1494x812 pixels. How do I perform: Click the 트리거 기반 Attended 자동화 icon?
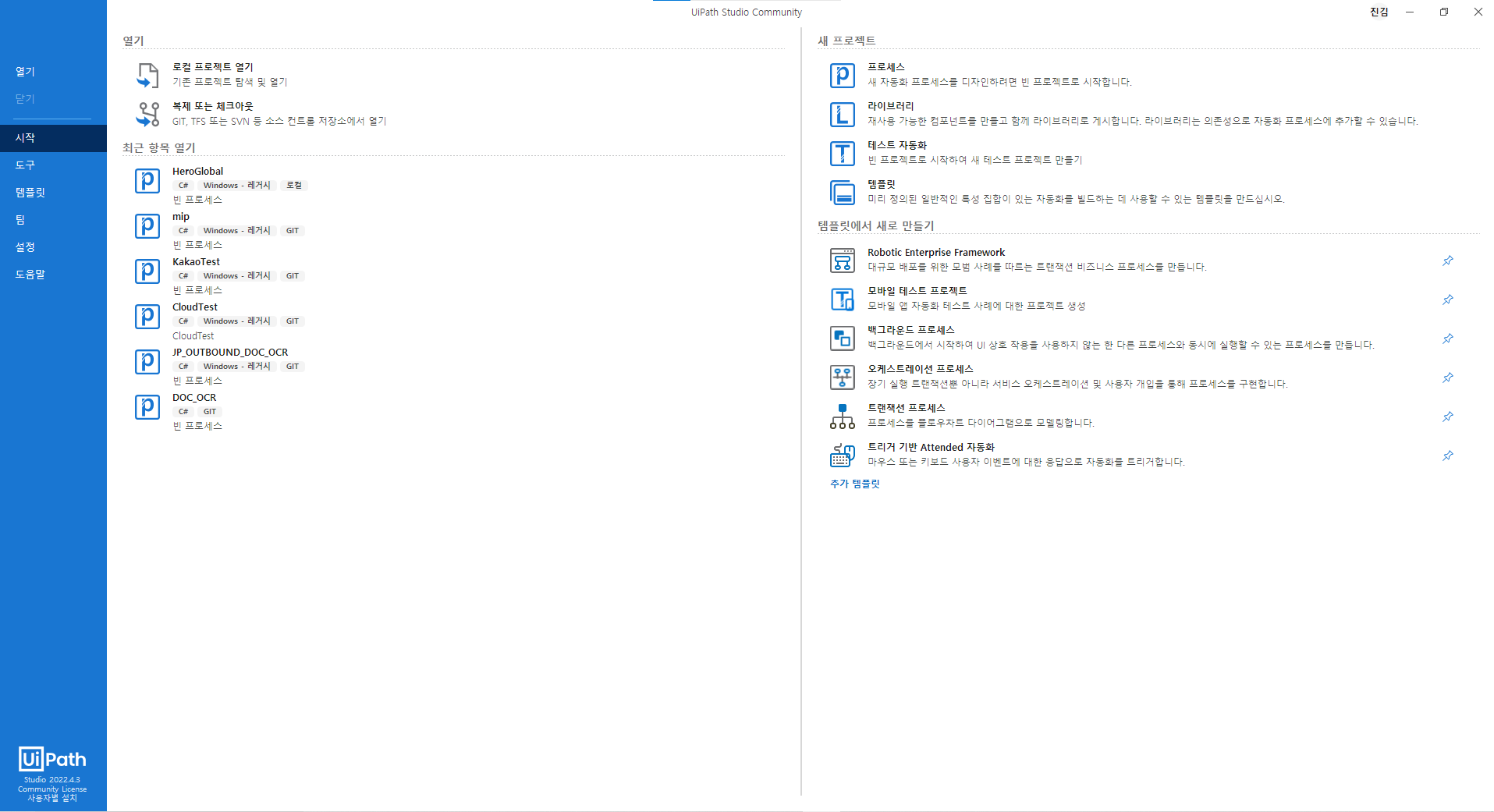[843, 456]
